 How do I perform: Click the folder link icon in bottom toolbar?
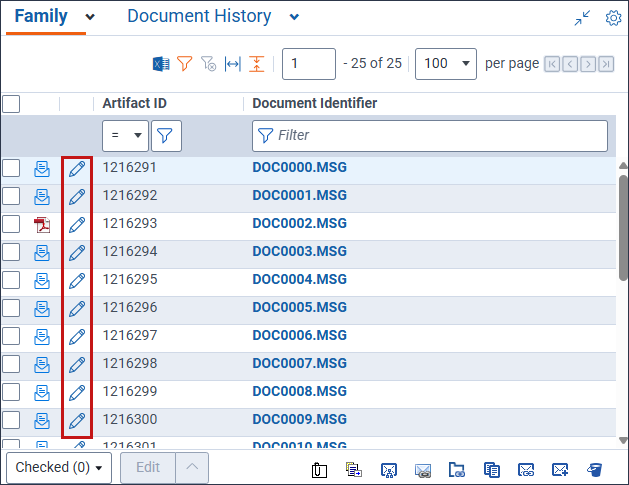[x=457, y=469]
